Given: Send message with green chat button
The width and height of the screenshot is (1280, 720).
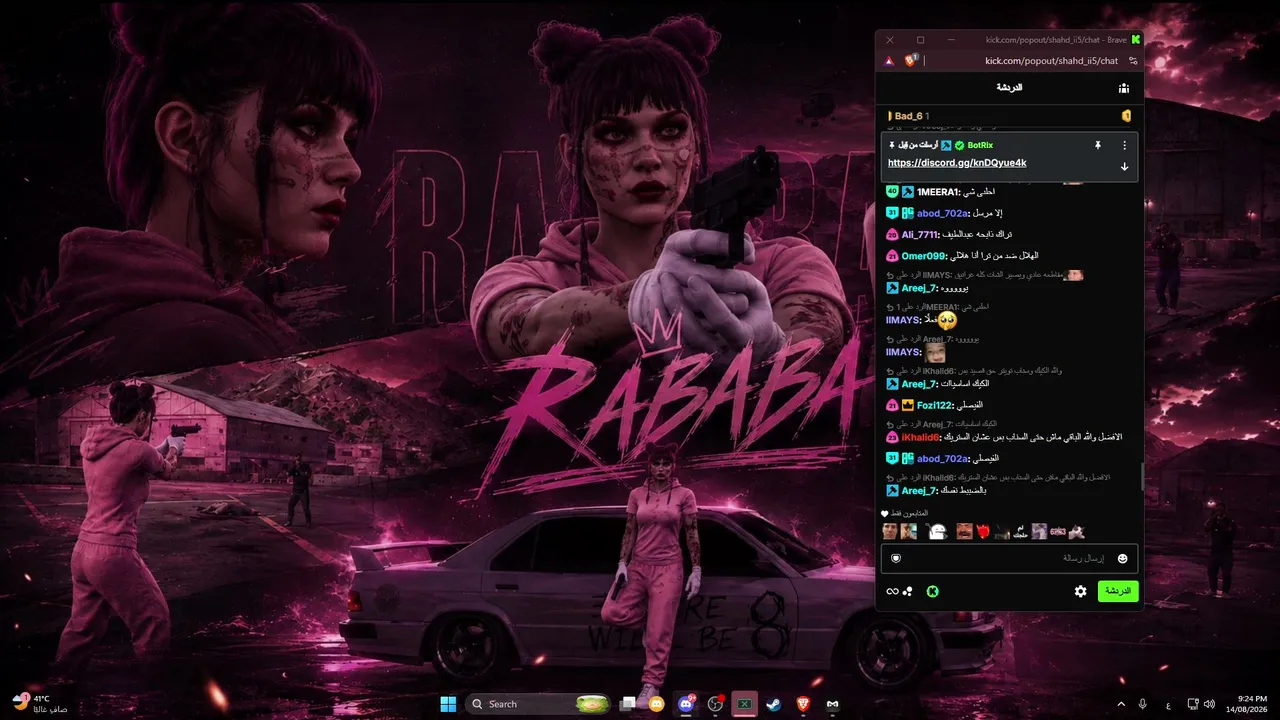Looking at the screenshot, I should [1118, 591].
